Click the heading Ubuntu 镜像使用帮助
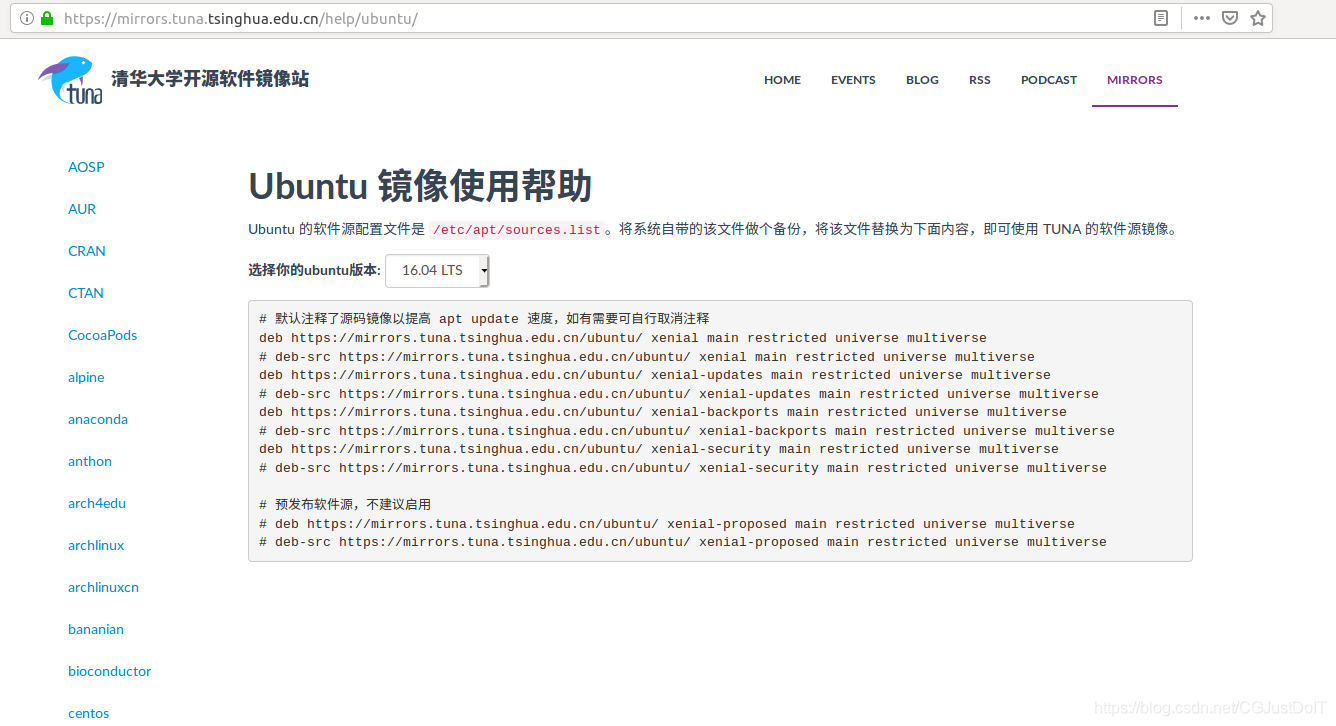Screen dimensions: 1336x726 click(420, 187)
